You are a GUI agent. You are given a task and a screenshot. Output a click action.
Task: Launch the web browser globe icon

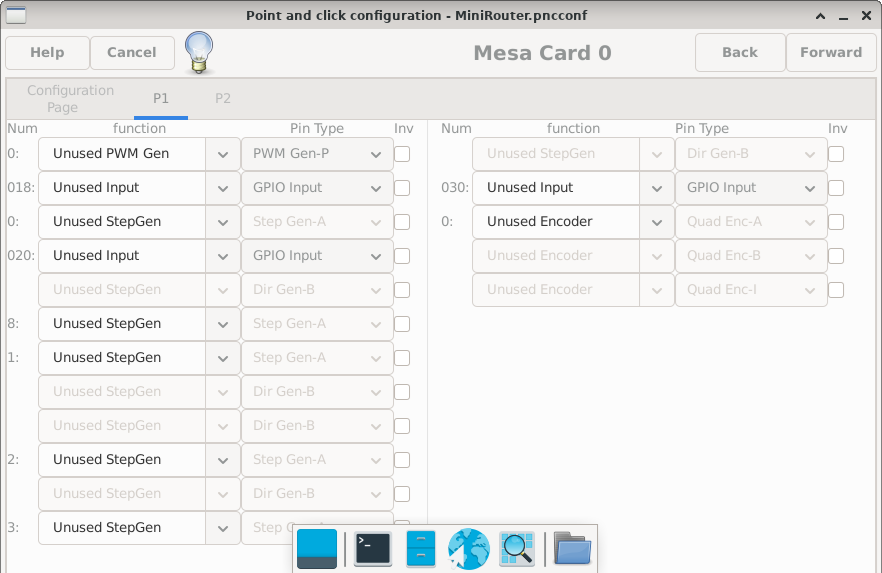click(x=469, y=549)
